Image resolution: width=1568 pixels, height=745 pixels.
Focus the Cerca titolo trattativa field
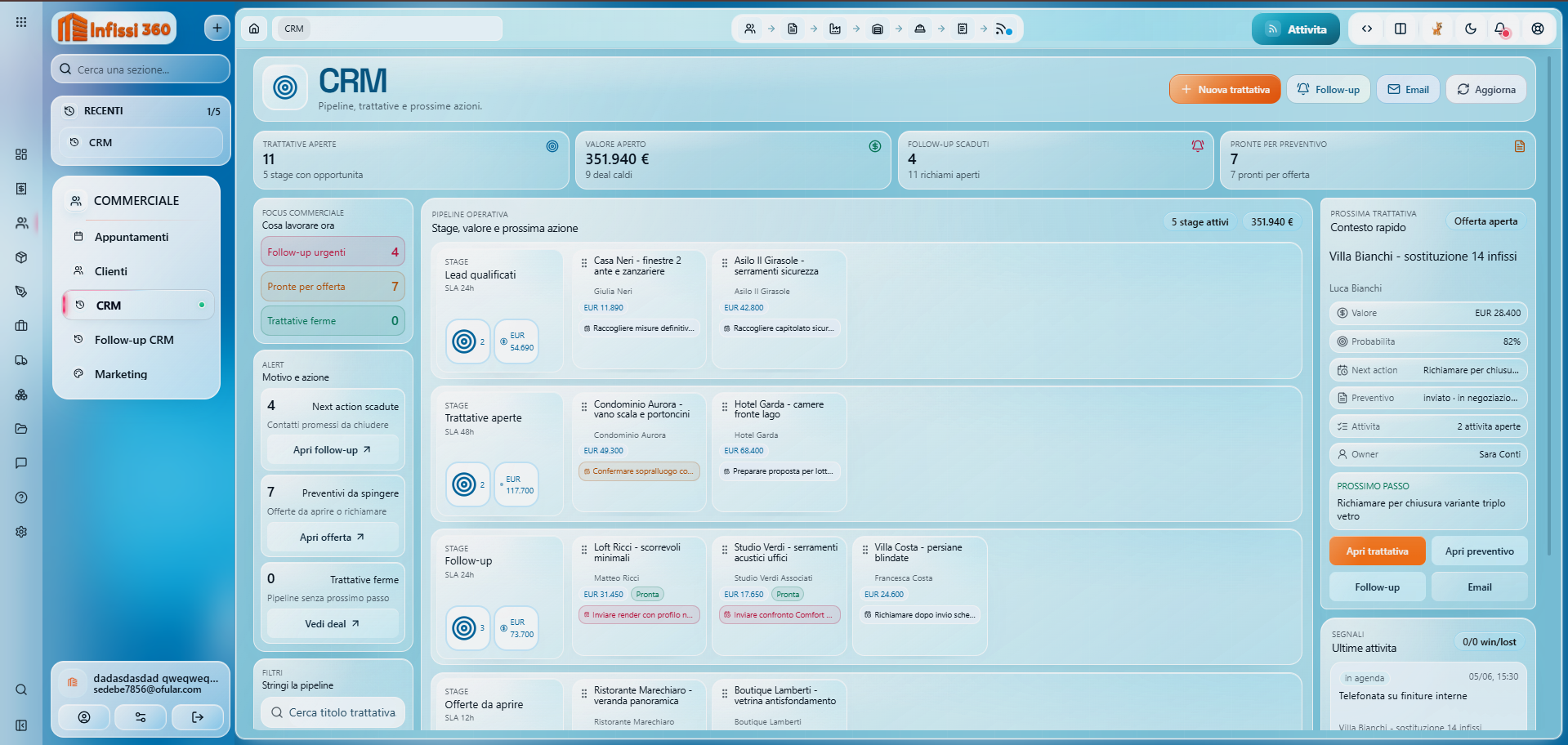(x=333, y=713)
